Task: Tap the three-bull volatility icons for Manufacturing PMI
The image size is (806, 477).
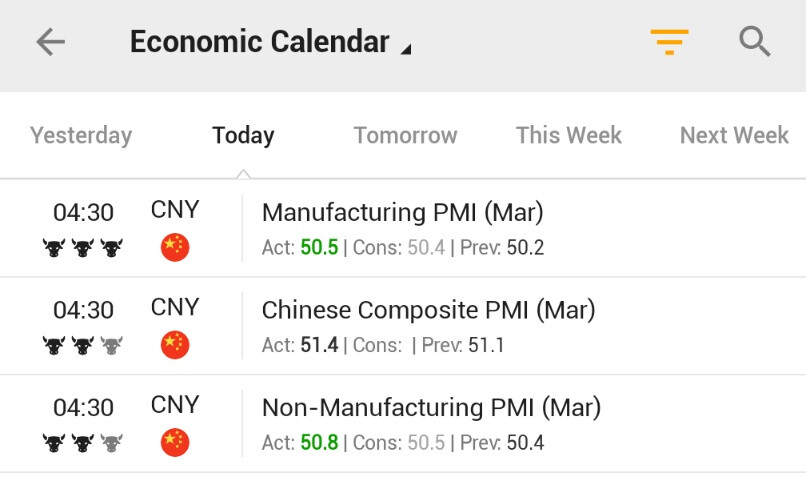Action: click(x=83, y=247)
